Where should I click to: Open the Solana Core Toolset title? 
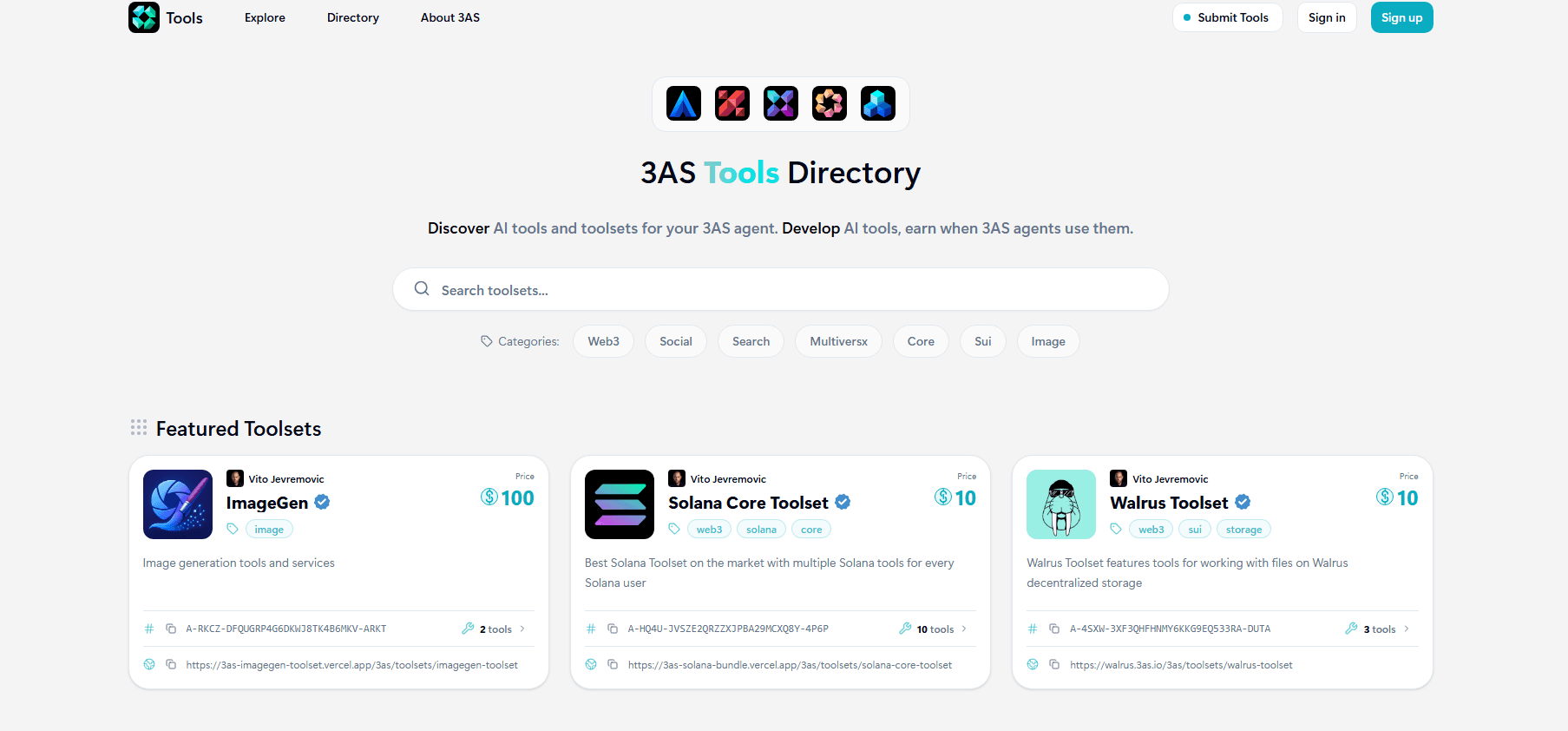(x=748, y=503)
